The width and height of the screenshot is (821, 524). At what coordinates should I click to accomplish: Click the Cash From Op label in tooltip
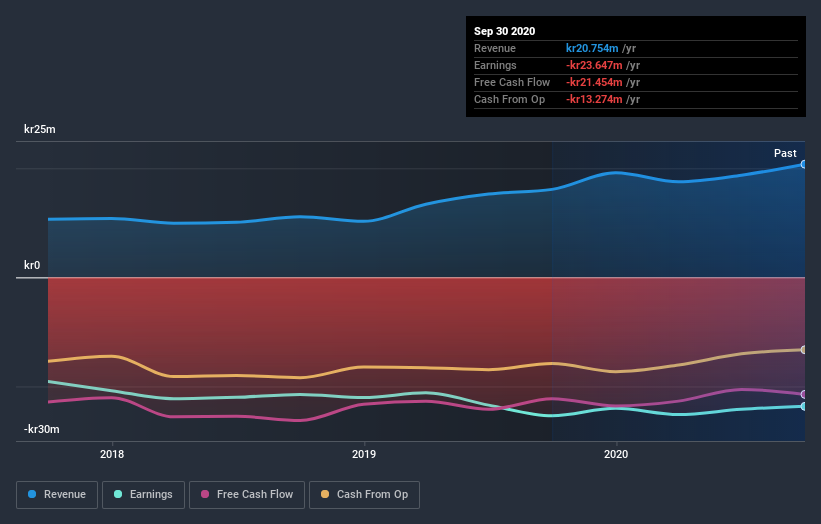point(509,99)
